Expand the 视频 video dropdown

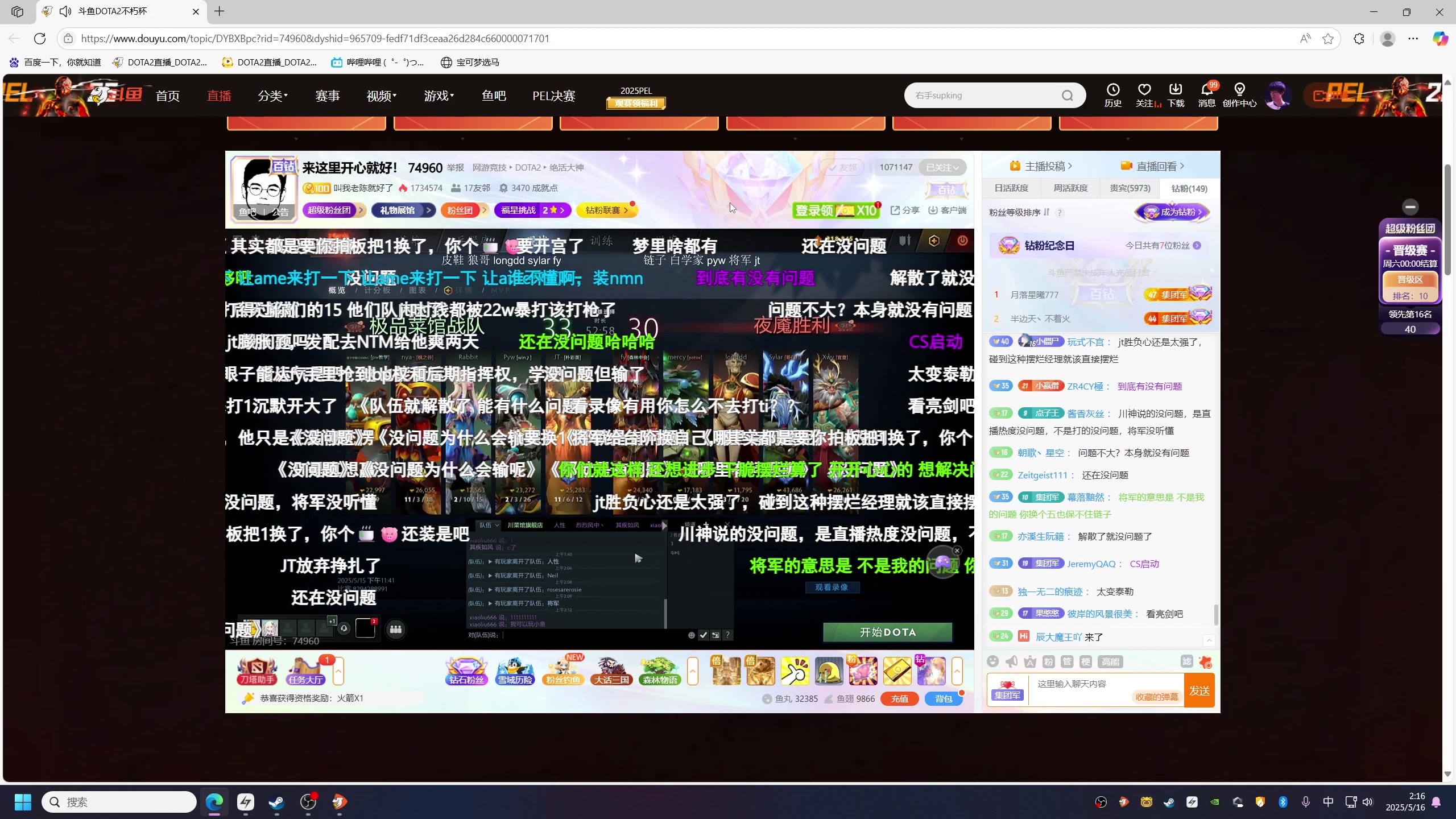tap(381, 96)
